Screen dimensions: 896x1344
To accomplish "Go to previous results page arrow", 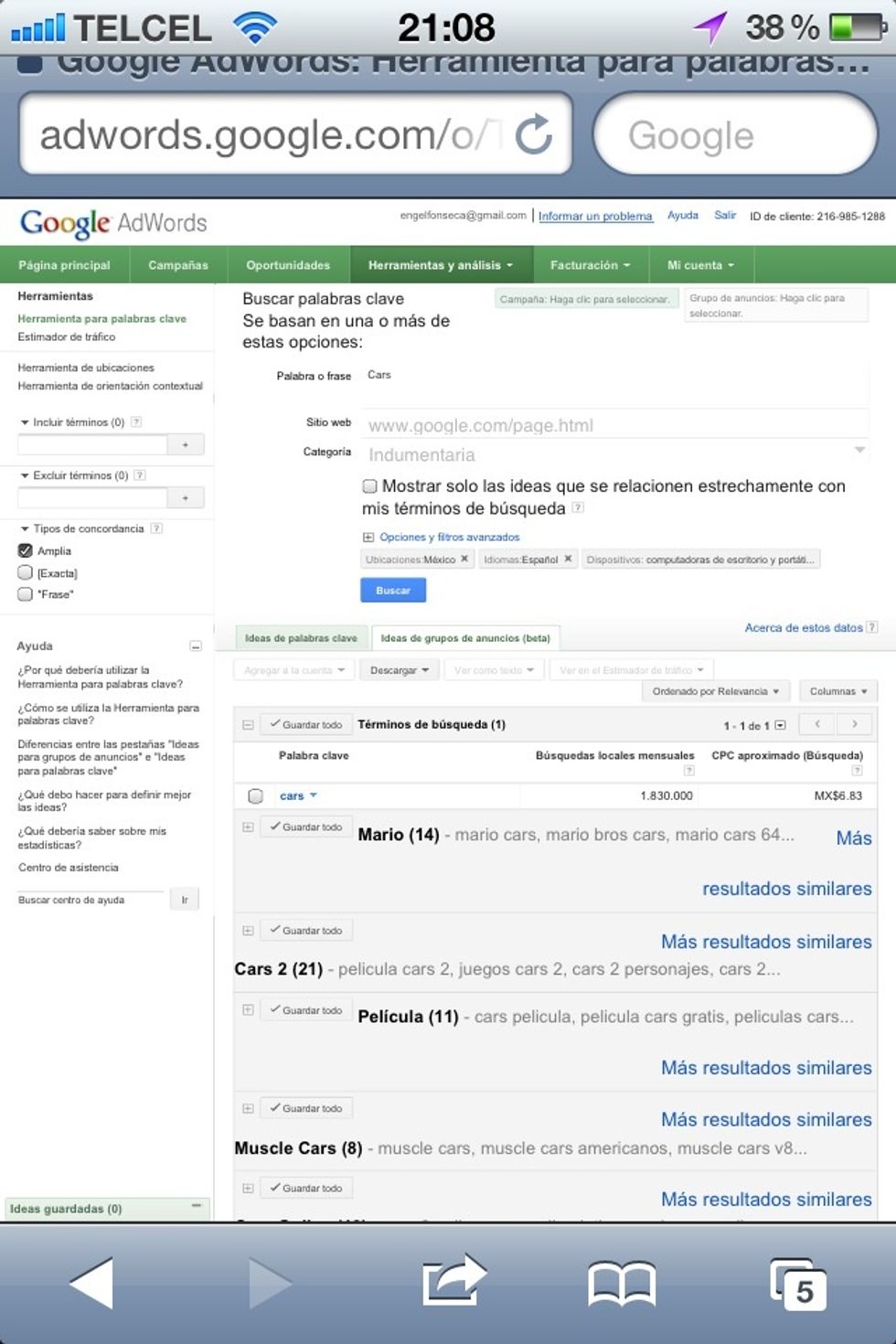I will tap(818, 724).
